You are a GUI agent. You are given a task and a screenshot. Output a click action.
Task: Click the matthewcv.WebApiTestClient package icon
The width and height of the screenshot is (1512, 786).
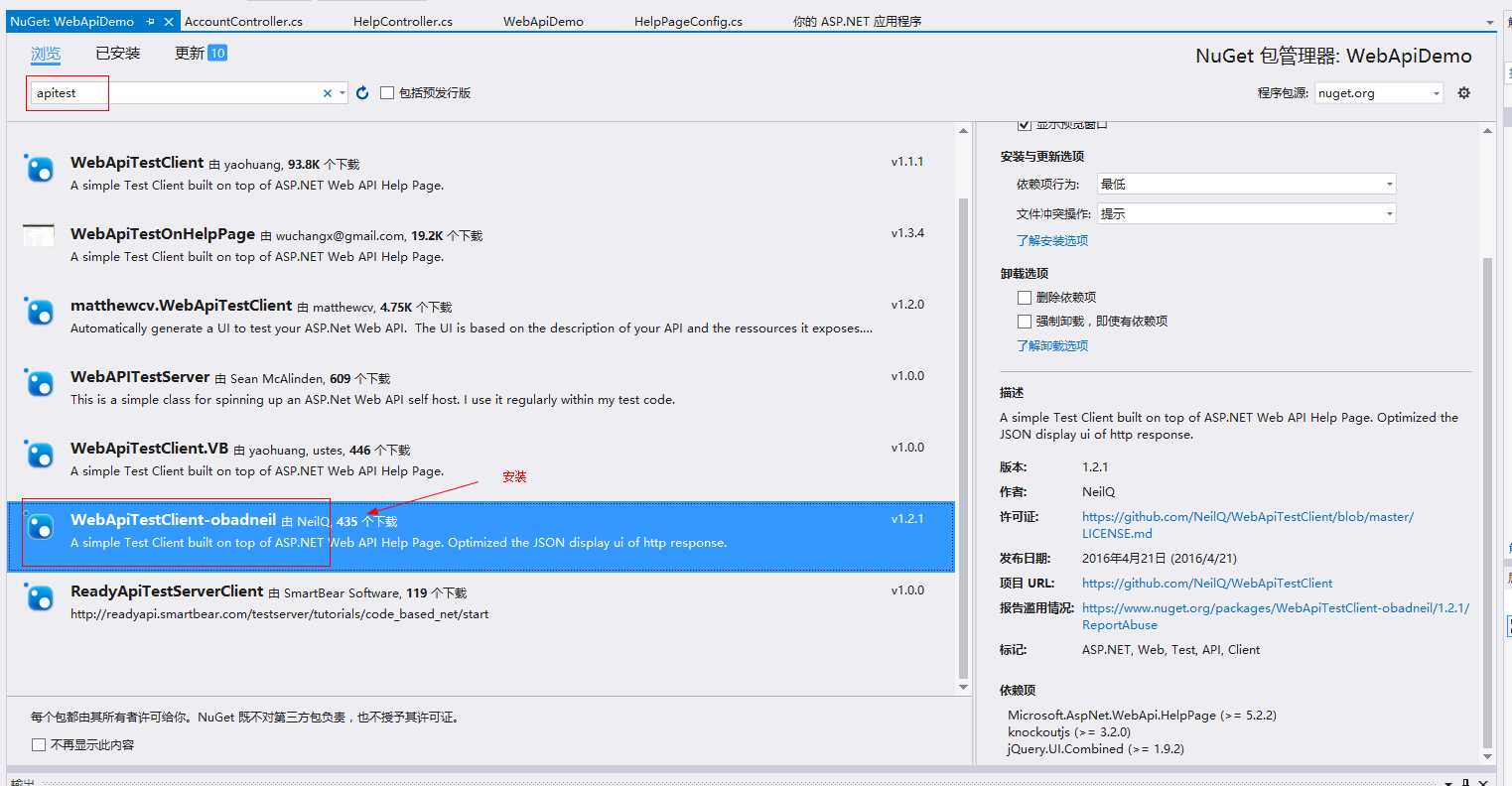point(39,313)
